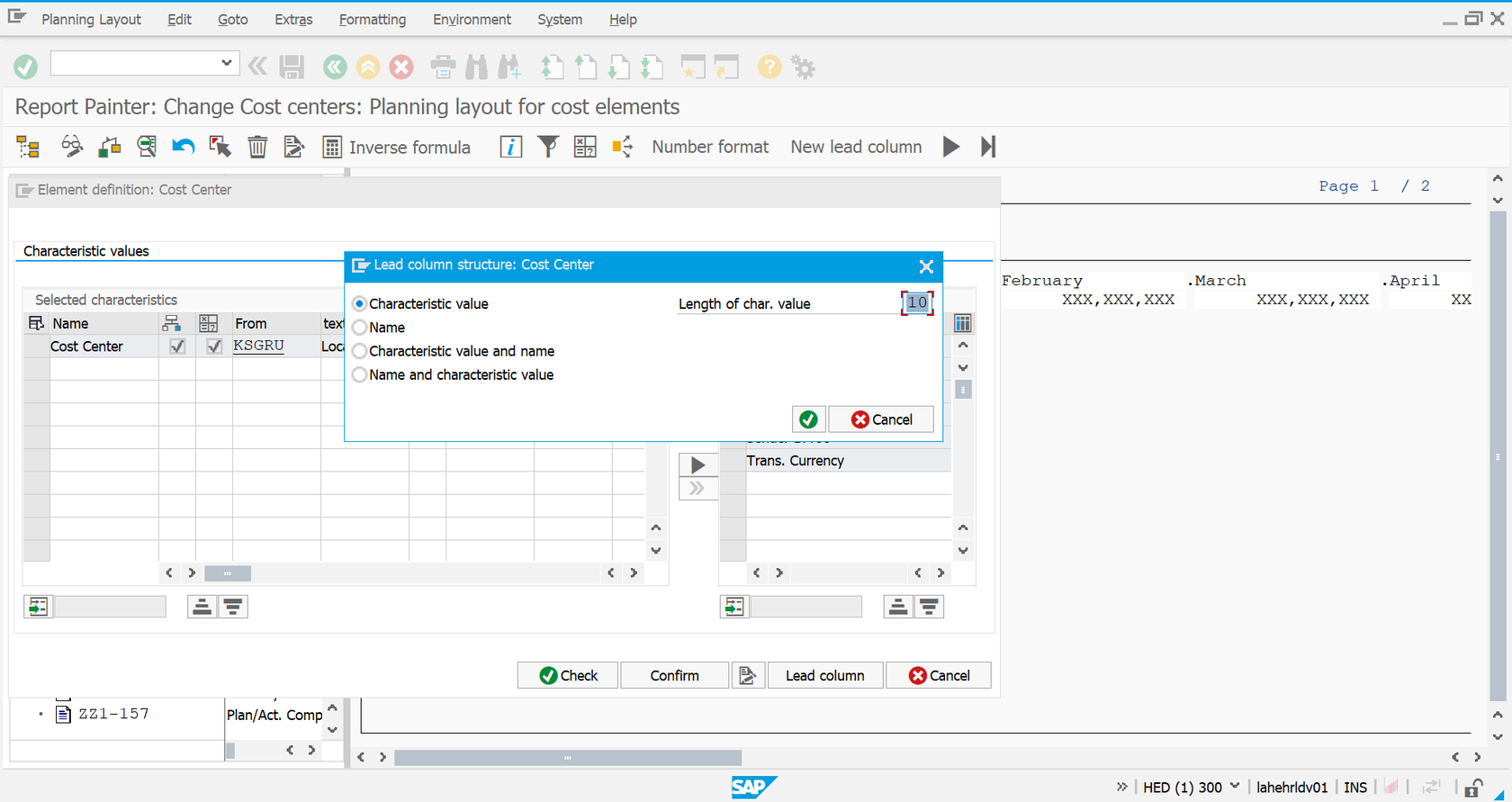
Task: Toggle first checkbox in Cost Center row
Action: pyautogui.click(x=177, y=347)
